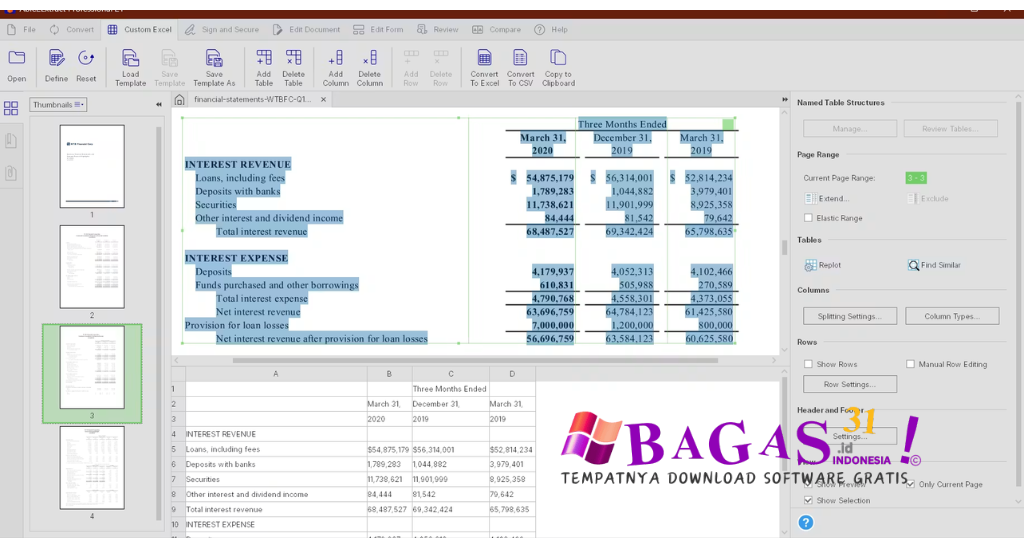
Task: Click the Row Settings button
Action: (850, 384)
